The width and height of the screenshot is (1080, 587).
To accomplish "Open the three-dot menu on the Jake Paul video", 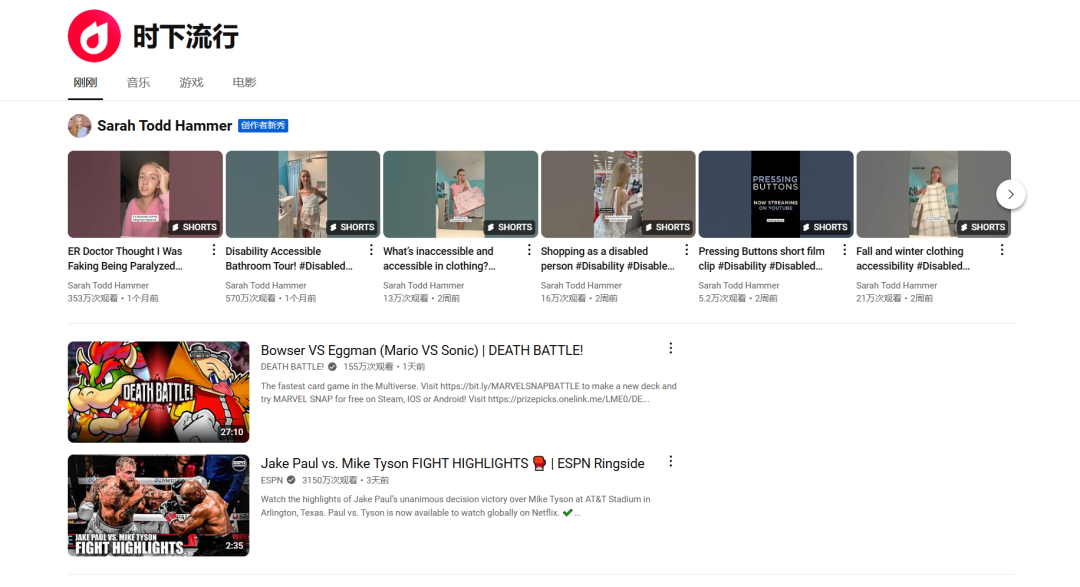I will pos(670,461).
